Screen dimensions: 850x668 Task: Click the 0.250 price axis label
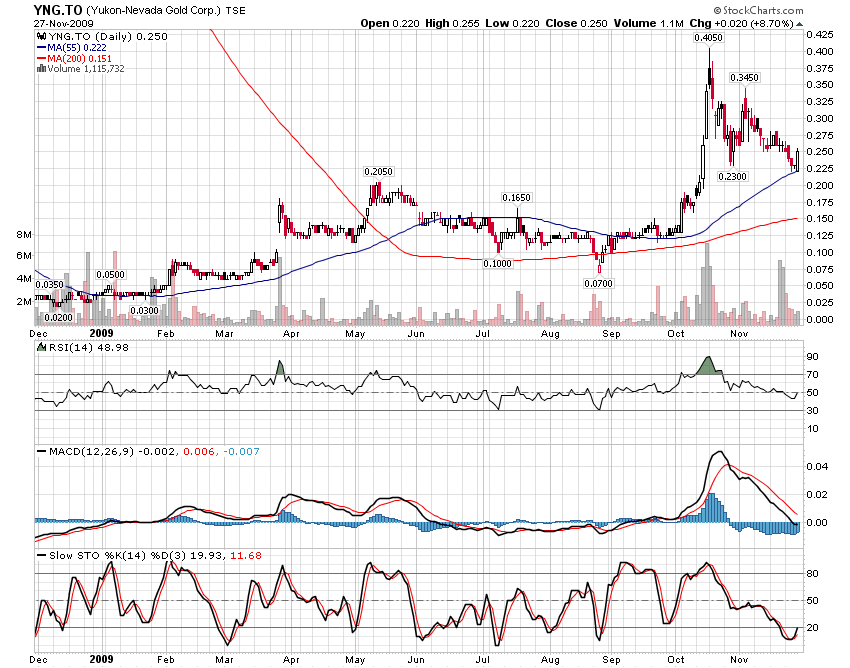(820, 151)
